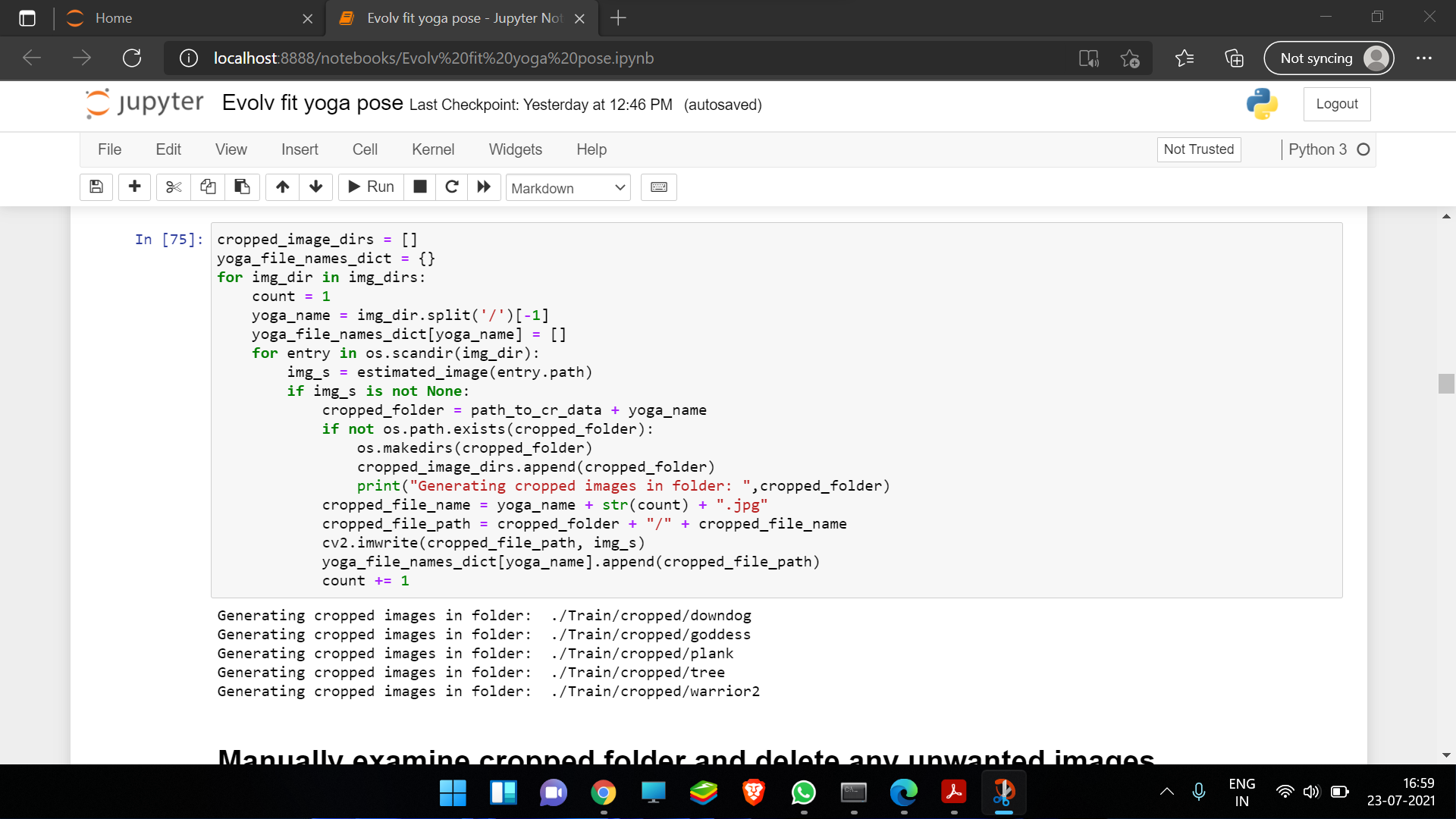Click the Not Trusted button
Screen dimensions: 1456x819
(x=1198, y=149)
